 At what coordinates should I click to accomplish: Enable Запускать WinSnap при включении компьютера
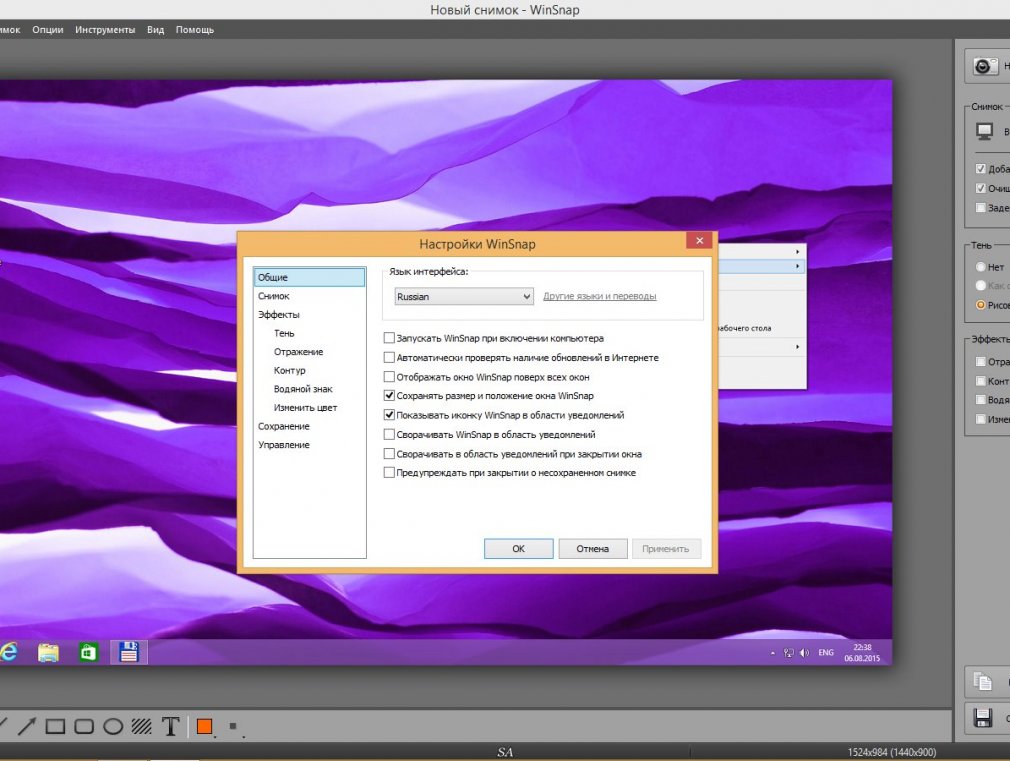tap(389, 338)
